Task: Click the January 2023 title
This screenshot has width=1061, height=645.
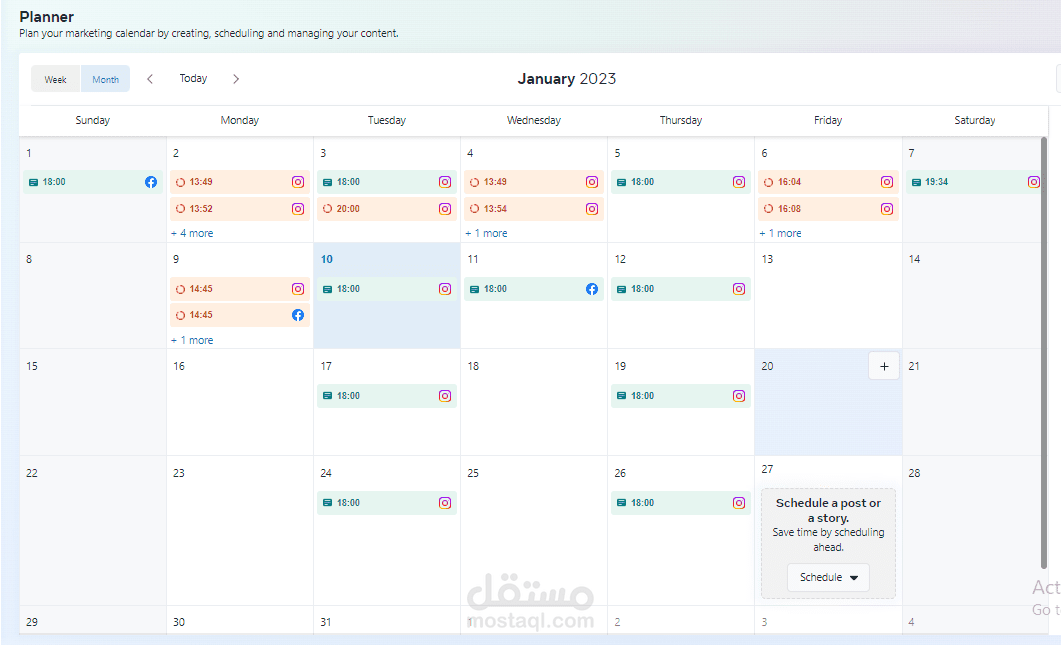Action: coord(567,79)
